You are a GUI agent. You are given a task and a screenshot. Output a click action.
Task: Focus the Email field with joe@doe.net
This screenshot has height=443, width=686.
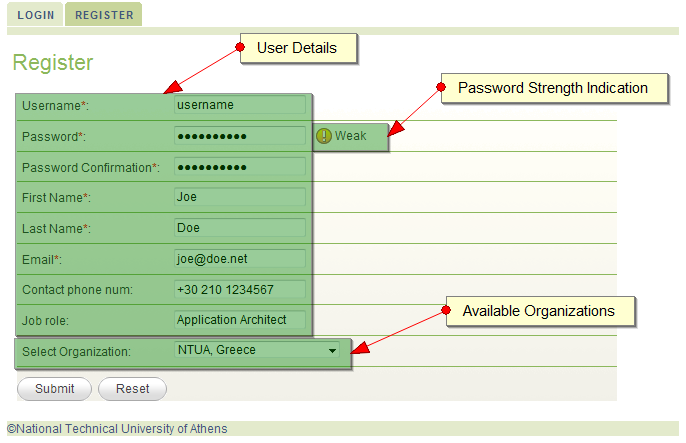[240, 259]
